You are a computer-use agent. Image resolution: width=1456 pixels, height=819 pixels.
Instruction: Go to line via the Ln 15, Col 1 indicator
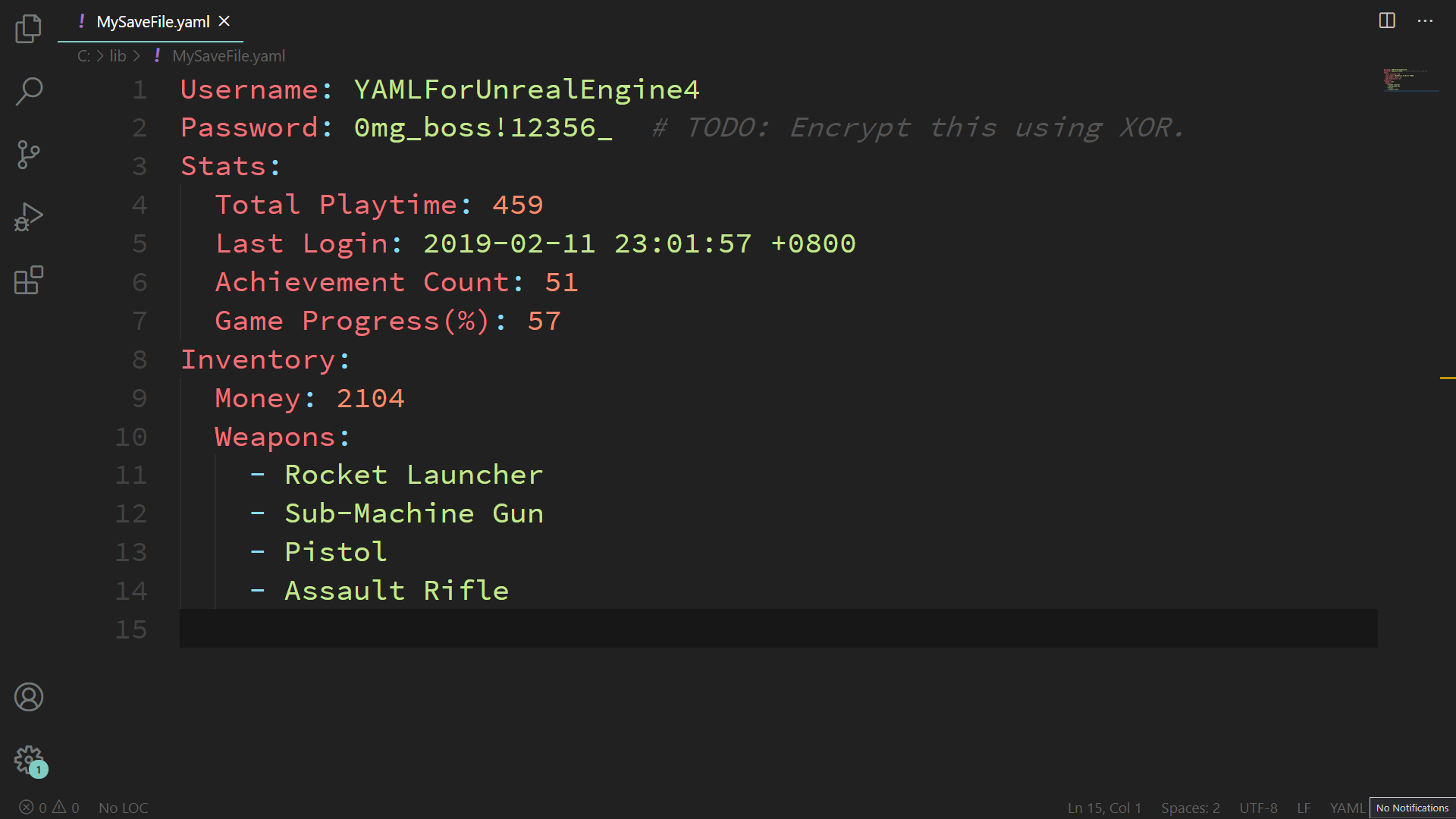[x=1104, y=808]
